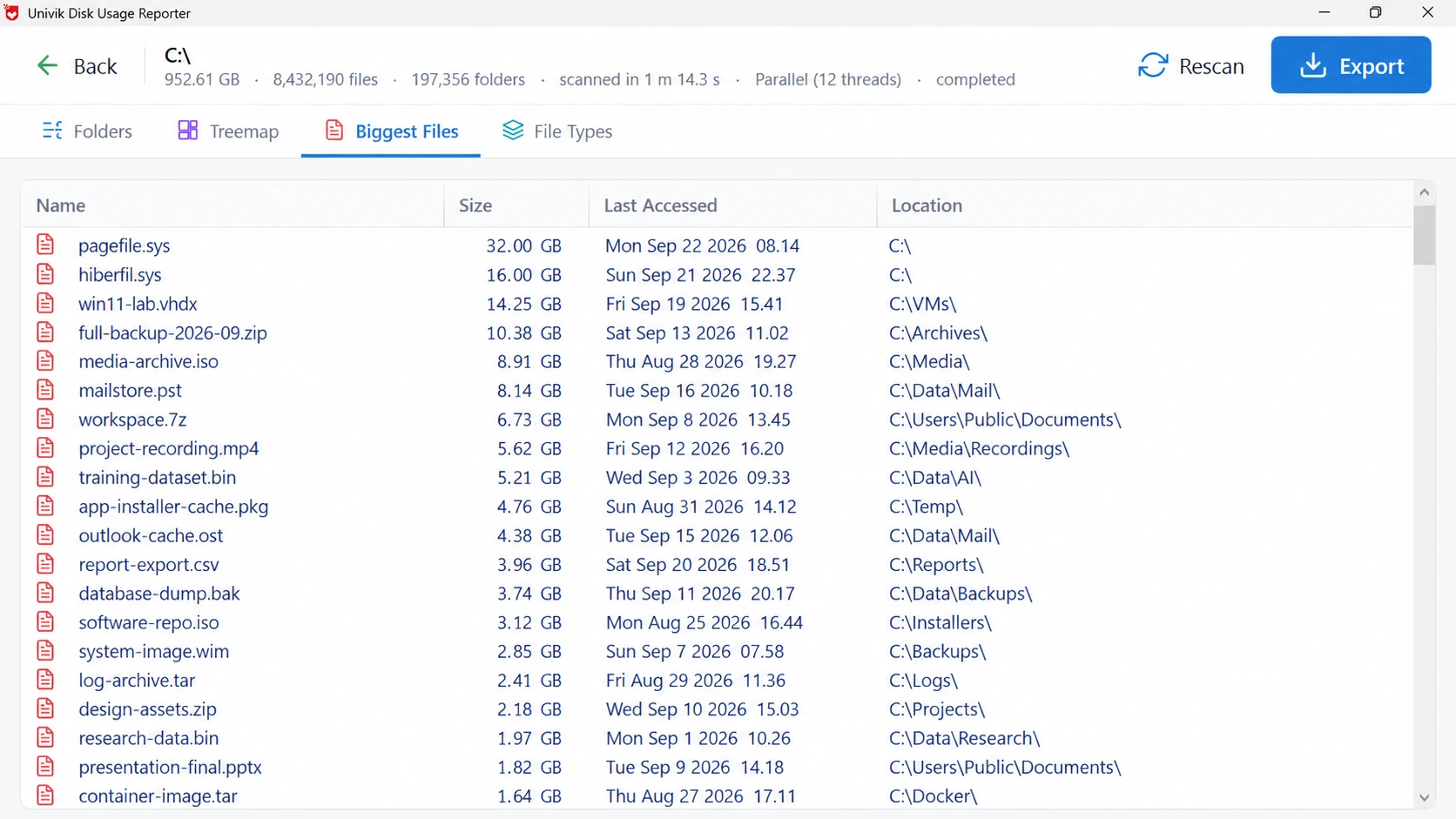The image size is (1456, 819).
Task: Click the C:\Media\Recordings\ location cell
Action: point(979,448)
